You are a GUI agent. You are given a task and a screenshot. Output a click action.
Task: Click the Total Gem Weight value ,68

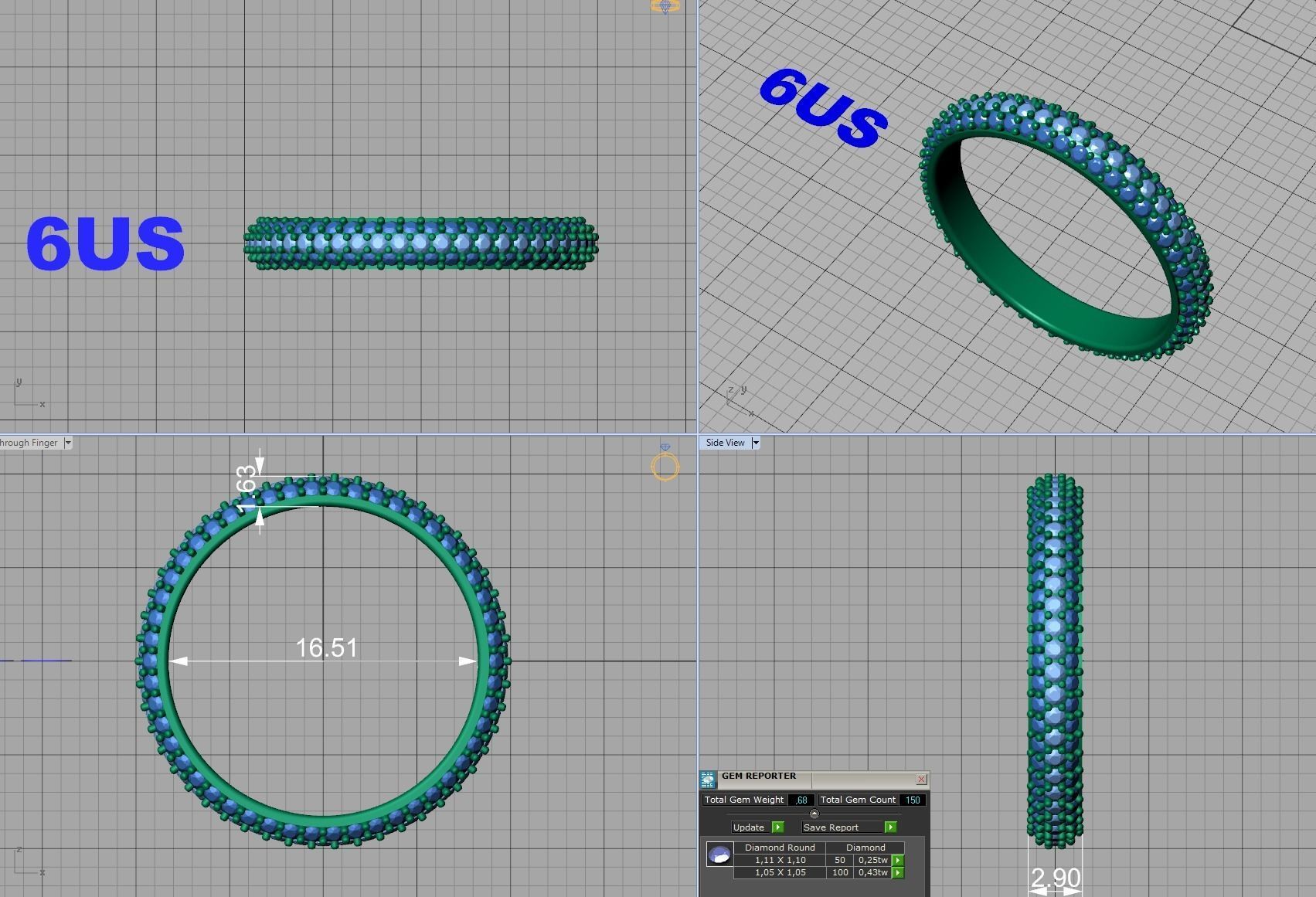[801, 800]
